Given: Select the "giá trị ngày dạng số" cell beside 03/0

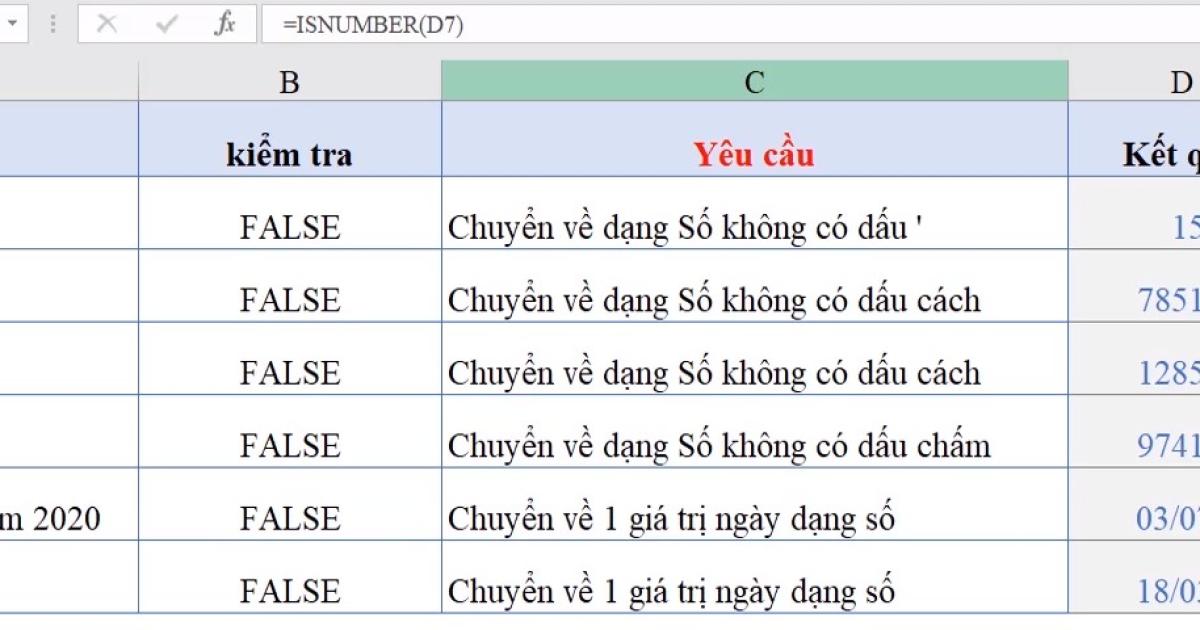Looking at the screenshot, I should pos(755,505).
